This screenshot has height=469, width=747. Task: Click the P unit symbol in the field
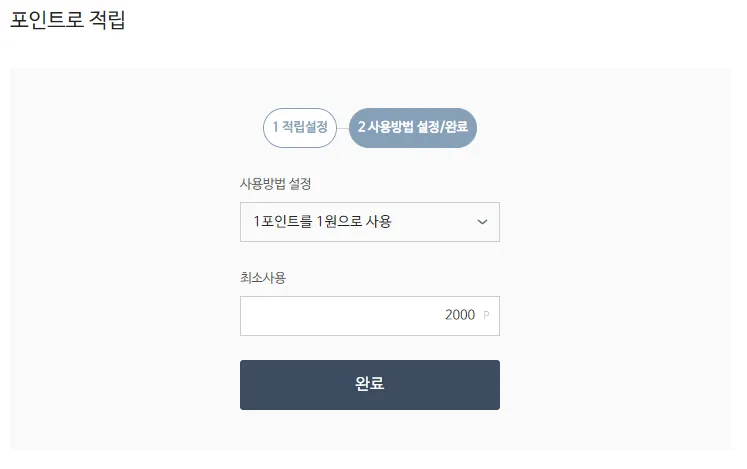(486, 316)
